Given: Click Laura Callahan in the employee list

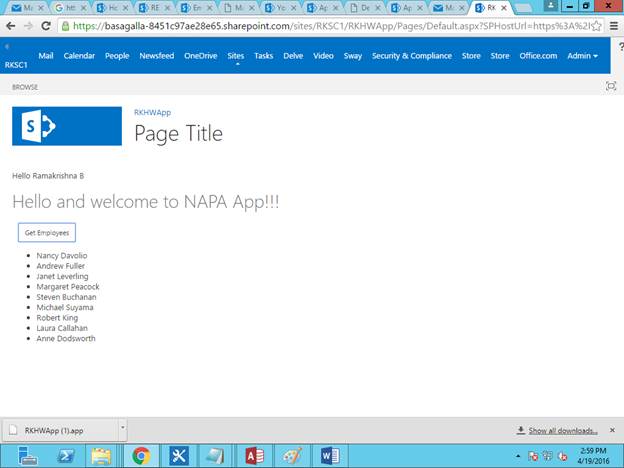Looking at the screenshot, I should click(62, 328).
